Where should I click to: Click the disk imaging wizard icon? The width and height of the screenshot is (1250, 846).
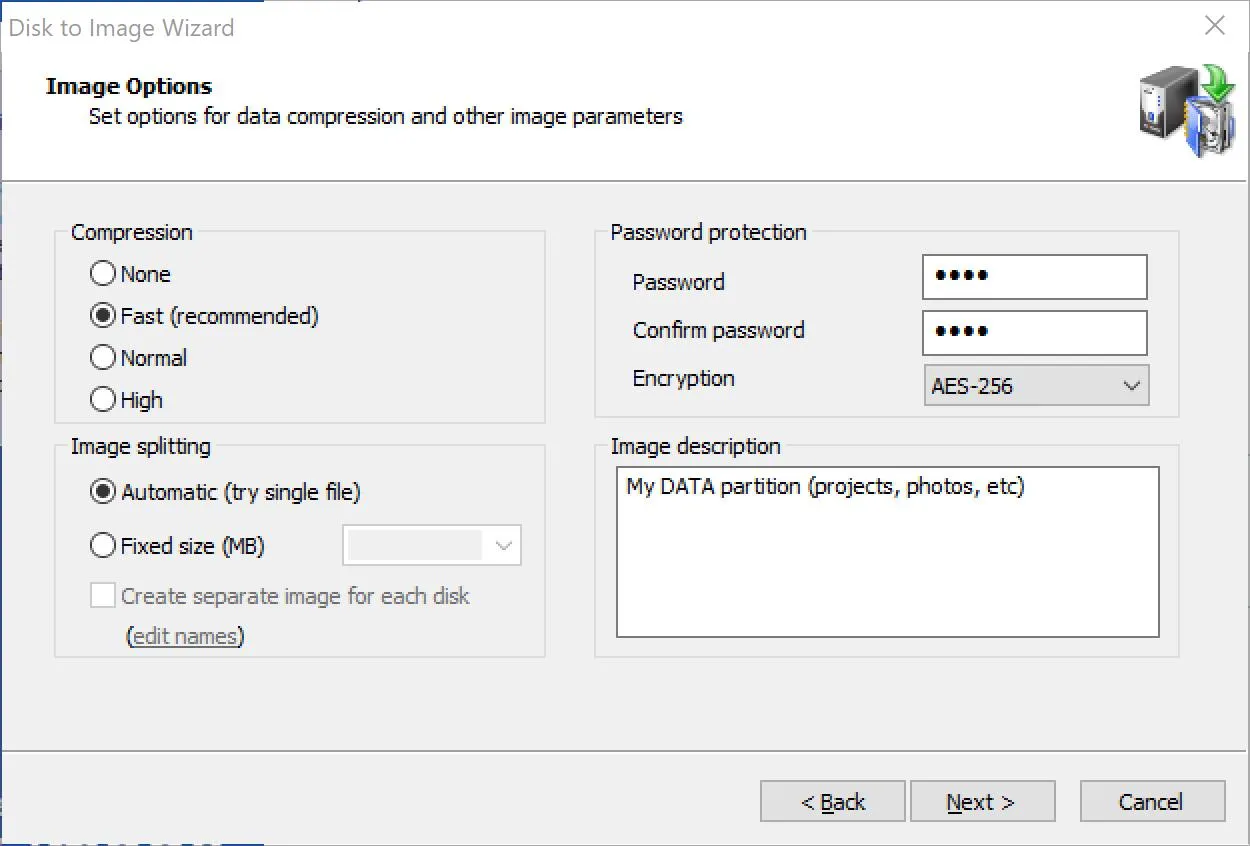pyautogui.click(x=1186, y=110)
